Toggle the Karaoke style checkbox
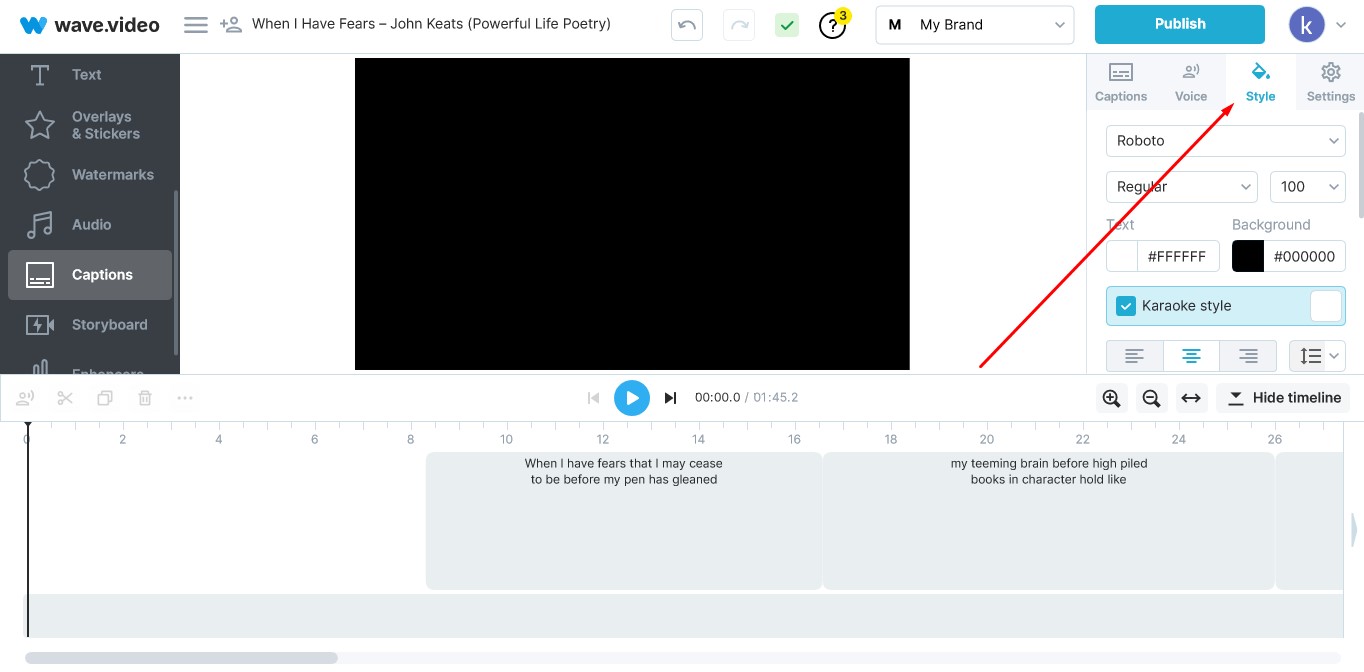1364x672 pixels. pos(1126,306)
